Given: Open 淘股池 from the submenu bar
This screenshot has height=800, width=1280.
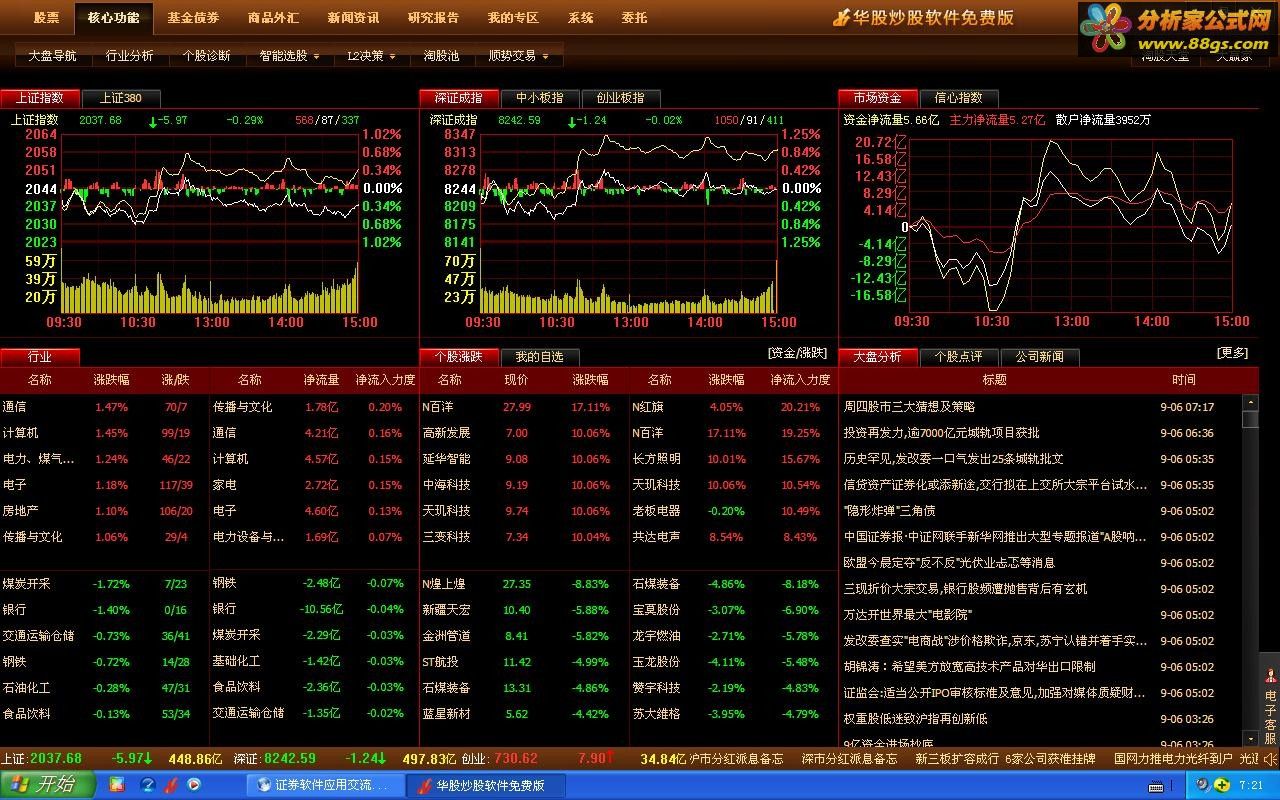Looking at the screenshot, I should tap(441, 56).
